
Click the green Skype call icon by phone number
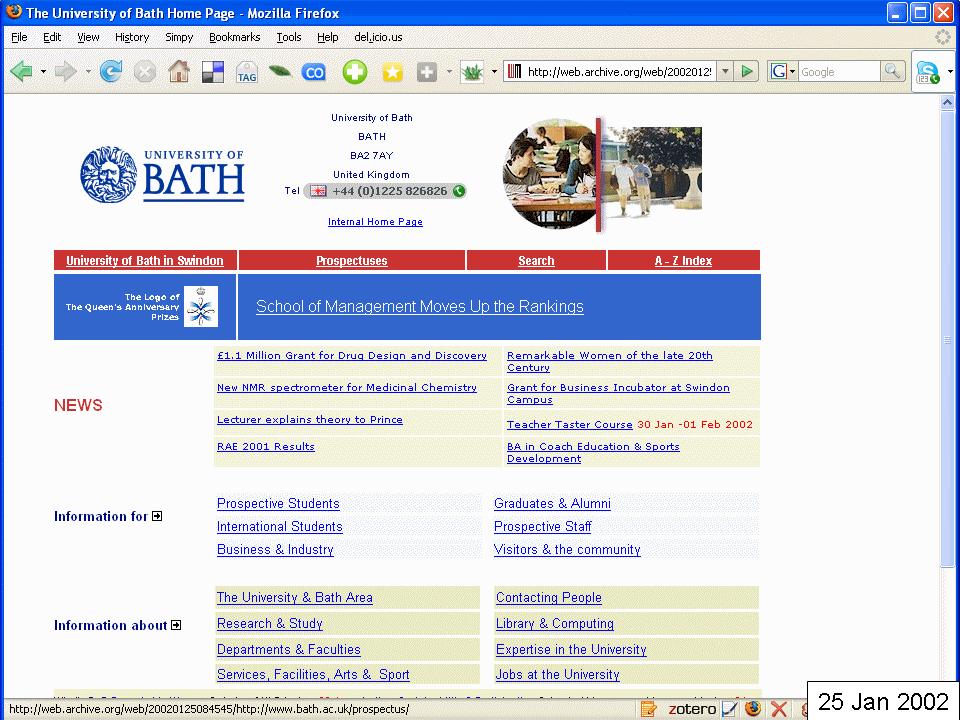(459, 191)
